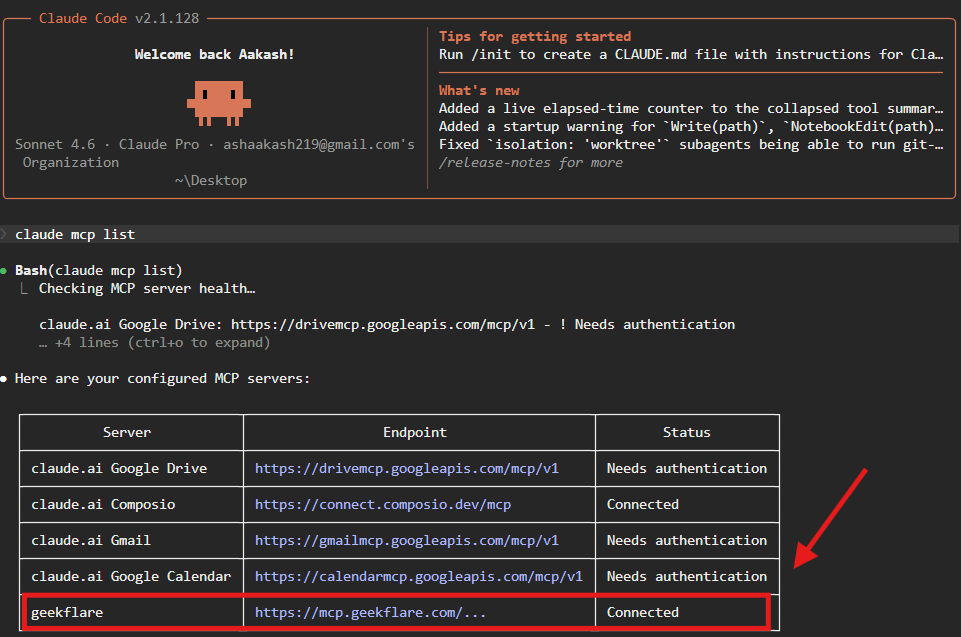The image size is (961, 637).
Task: Click the '~\Desktop' working directory path
Action: point(211,180)
